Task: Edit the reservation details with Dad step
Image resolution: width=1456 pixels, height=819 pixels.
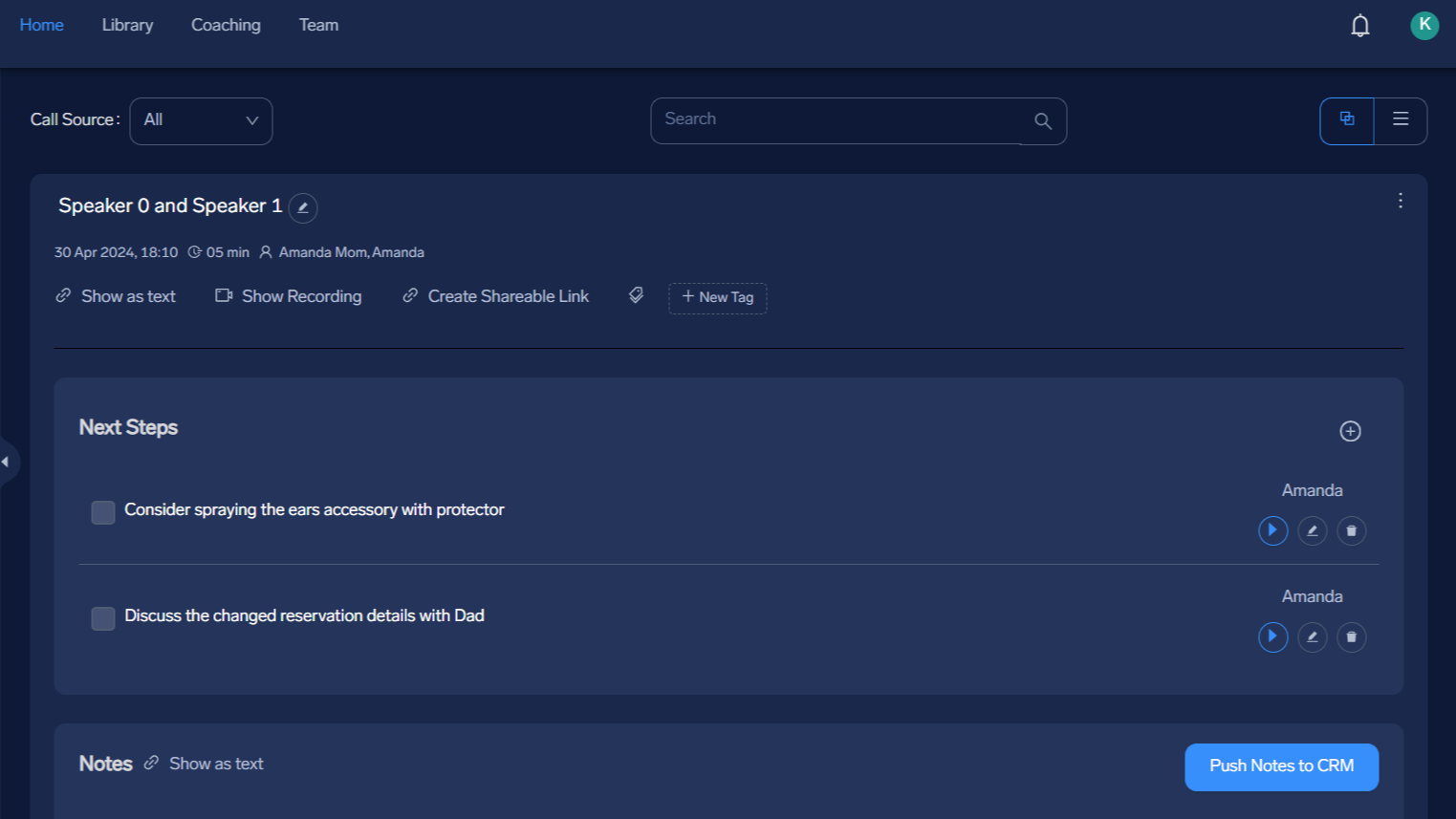Action: coord(1312,636)
